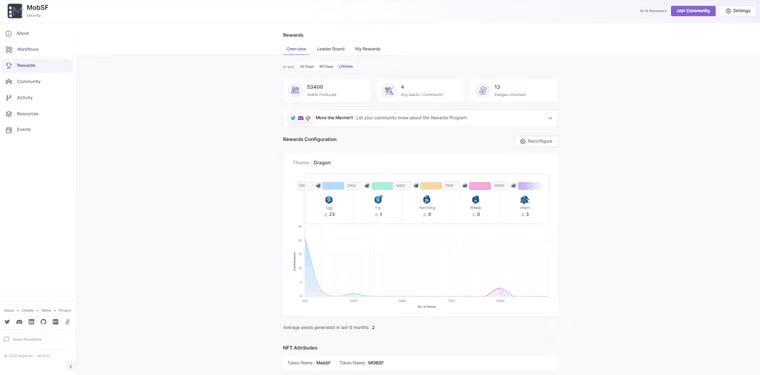Click the orange Hatchling tier color bar

[431, 186]
